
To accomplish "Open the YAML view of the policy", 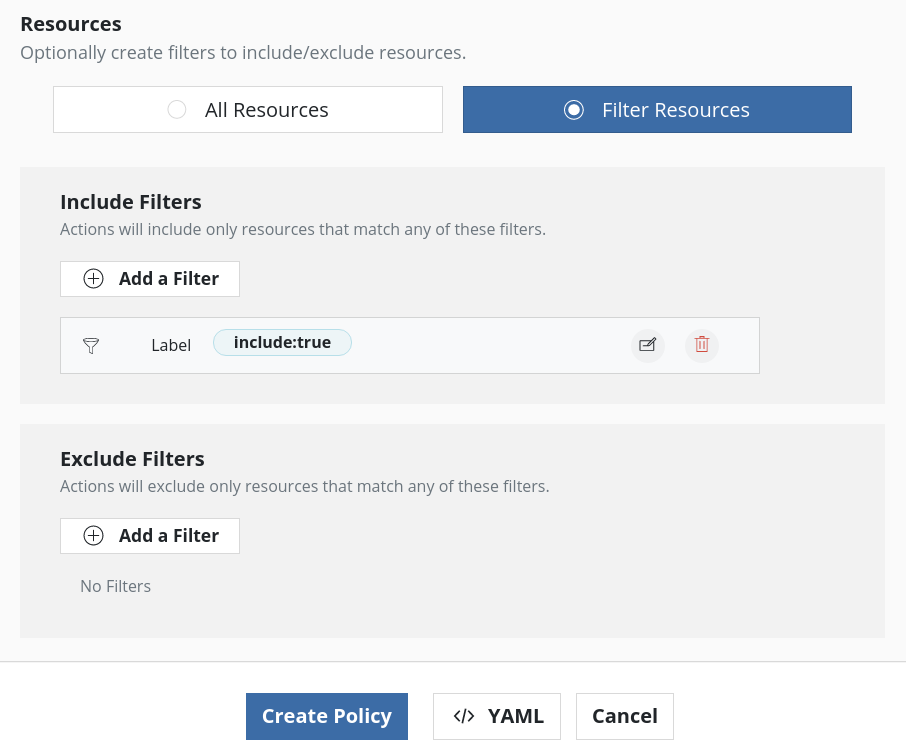I will [x=497, y=716].
